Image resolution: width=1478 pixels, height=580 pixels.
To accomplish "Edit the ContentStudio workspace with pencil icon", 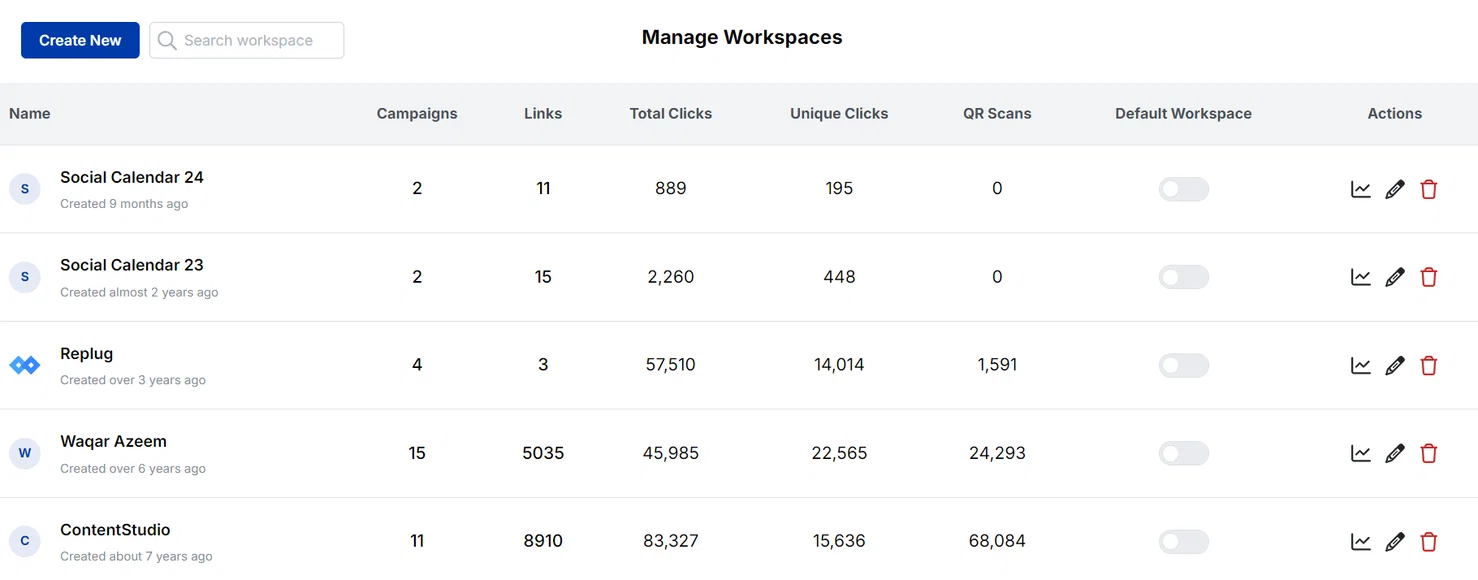I will 1395,542.
